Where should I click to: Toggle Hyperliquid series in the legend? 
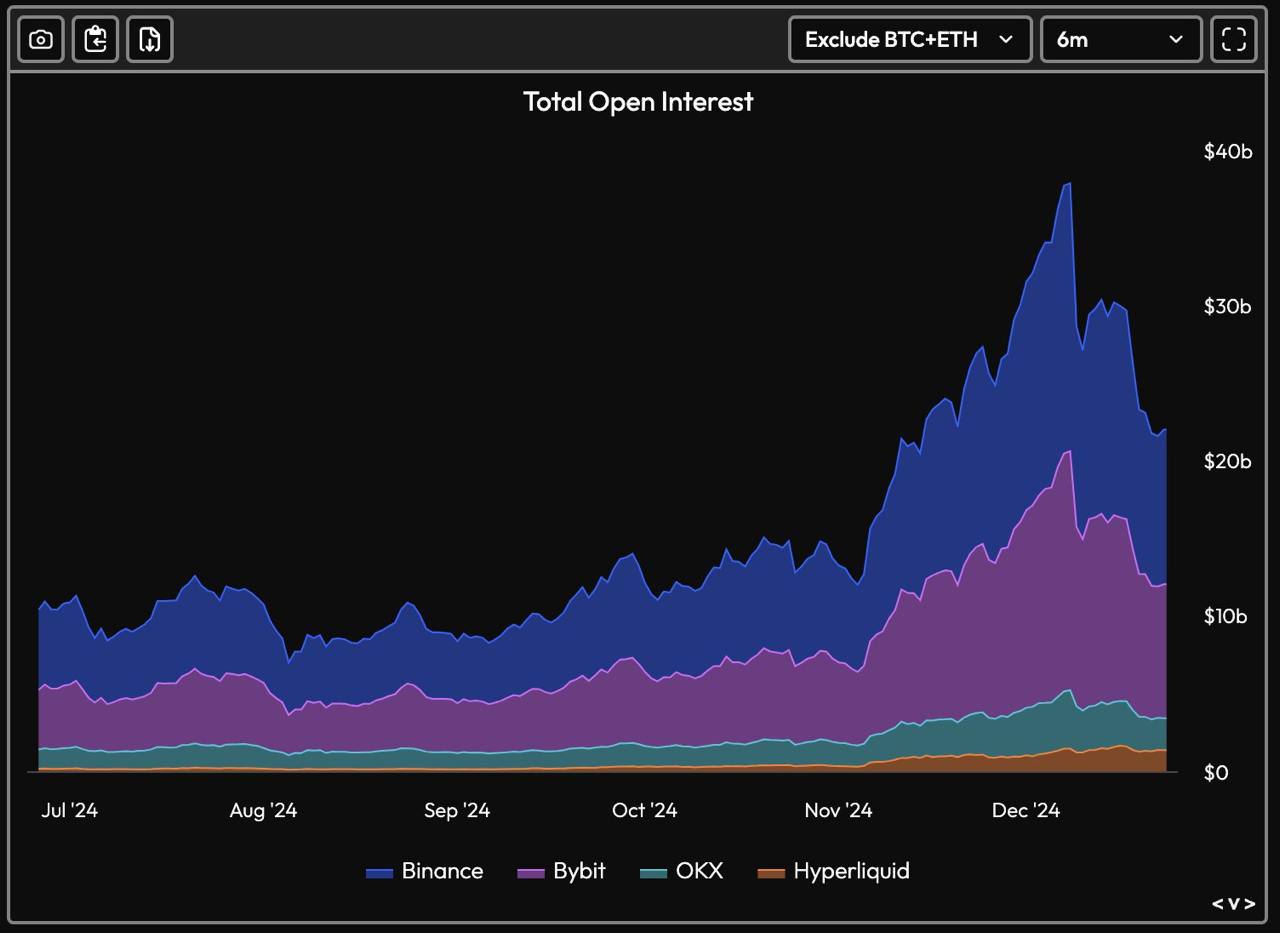[x=834, y=871]
